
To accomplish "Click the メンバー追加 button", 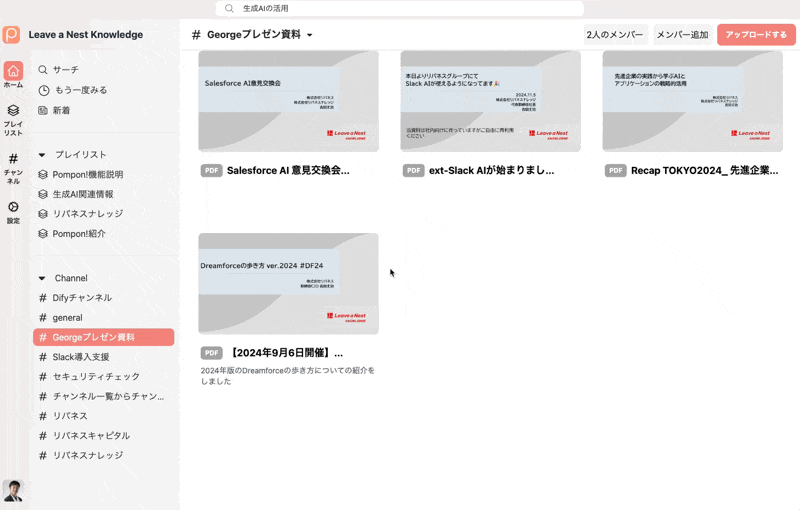I will pos(681,35).
